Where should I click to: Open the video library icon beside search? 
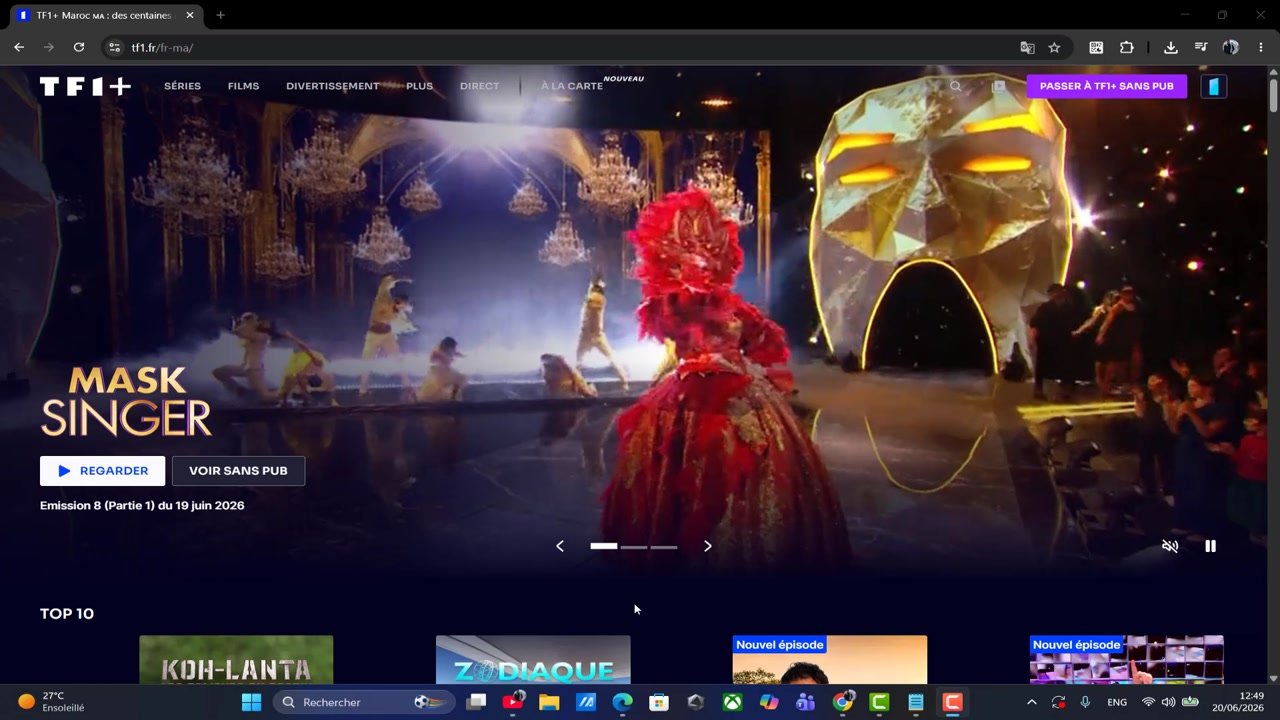tap(998, 86)
